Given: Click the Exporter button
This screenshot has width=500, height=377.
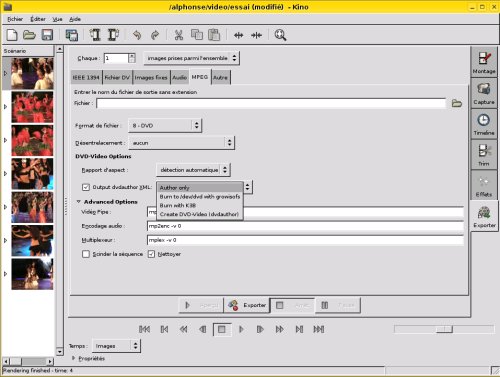Looking at the screenshot, I should pyautogui.click(x=247, y=305).
